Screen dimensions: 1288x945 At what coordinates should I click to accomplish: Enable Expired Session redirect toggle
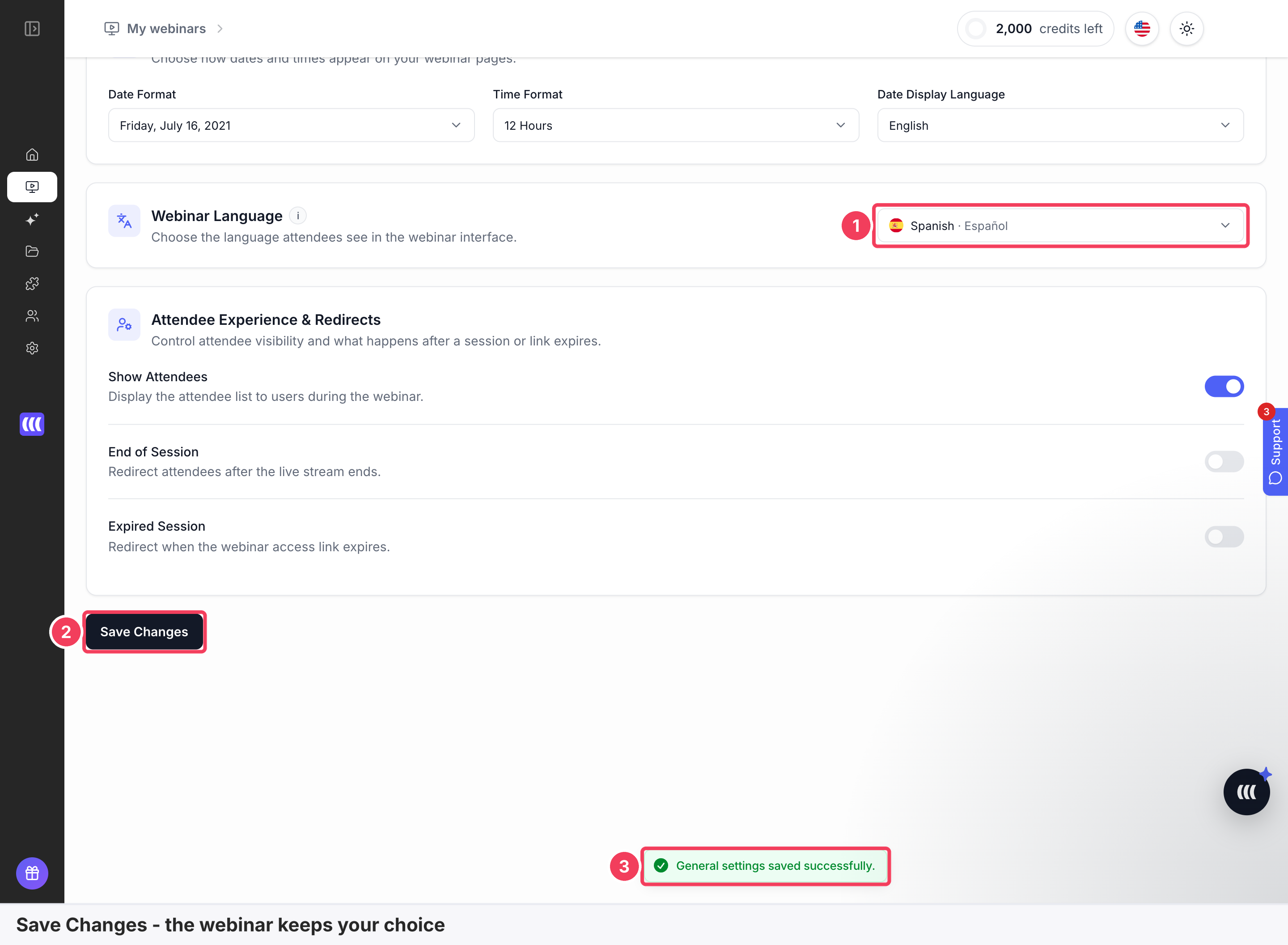coord(1224,536)
